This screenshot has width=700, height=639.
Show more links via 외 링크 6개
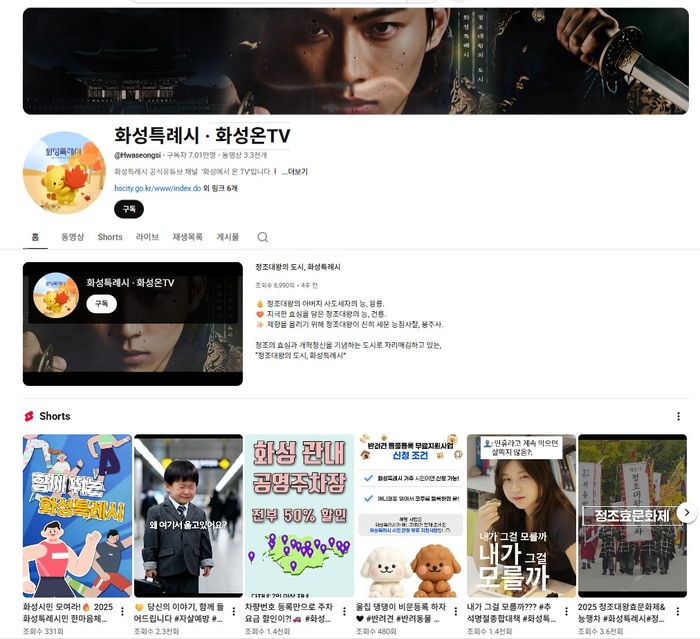pos(221,187)
